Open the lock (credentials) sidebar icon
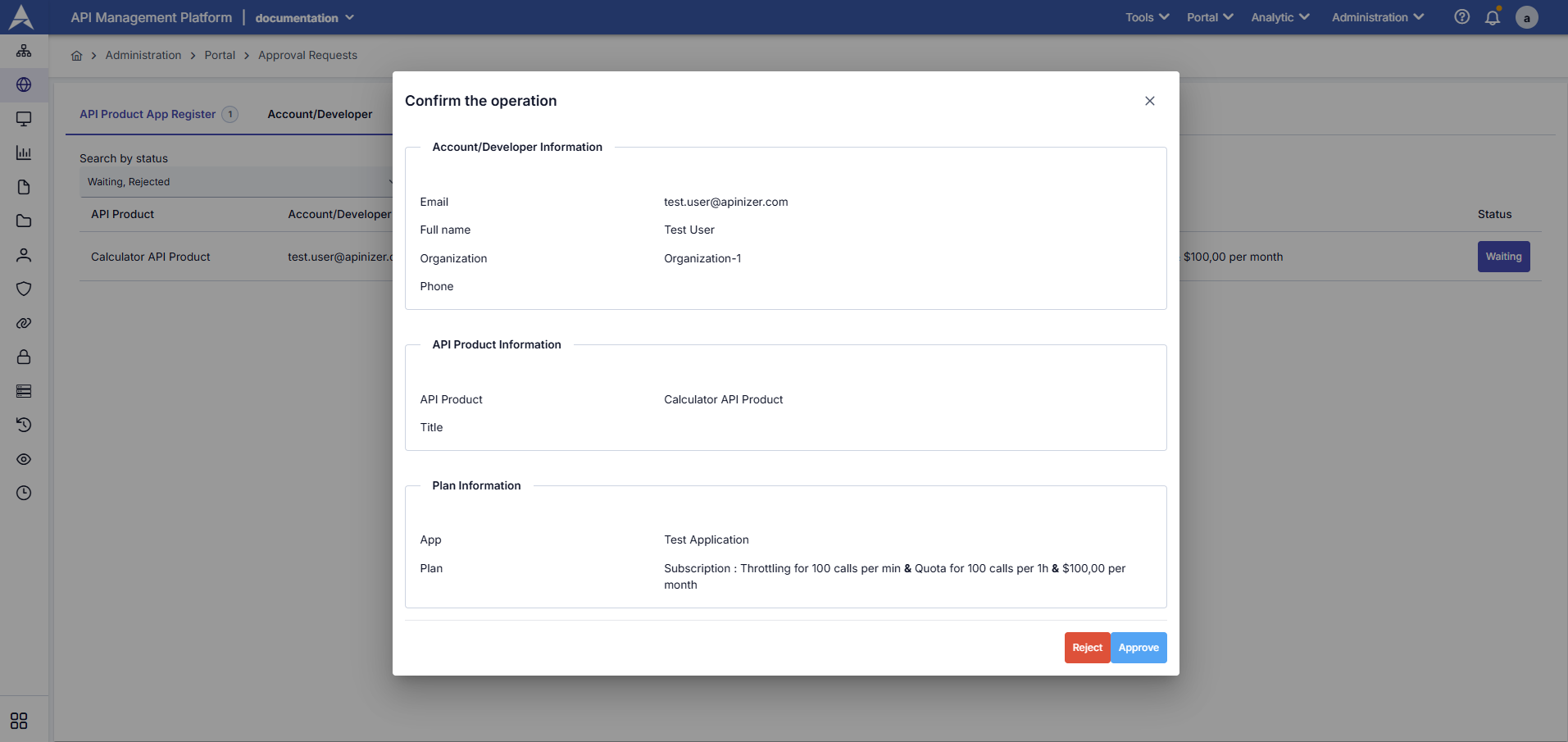Image resolution: width=1568 pixels, height=742 pixels. (24, 357)
